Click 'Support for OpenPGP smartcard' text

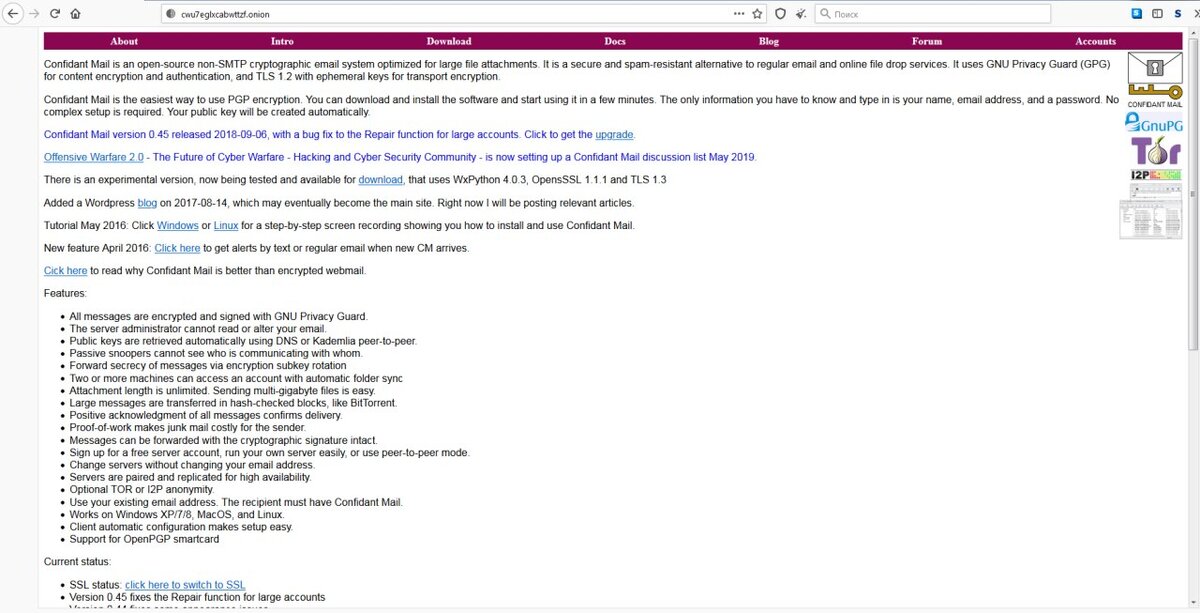(144, 539)
